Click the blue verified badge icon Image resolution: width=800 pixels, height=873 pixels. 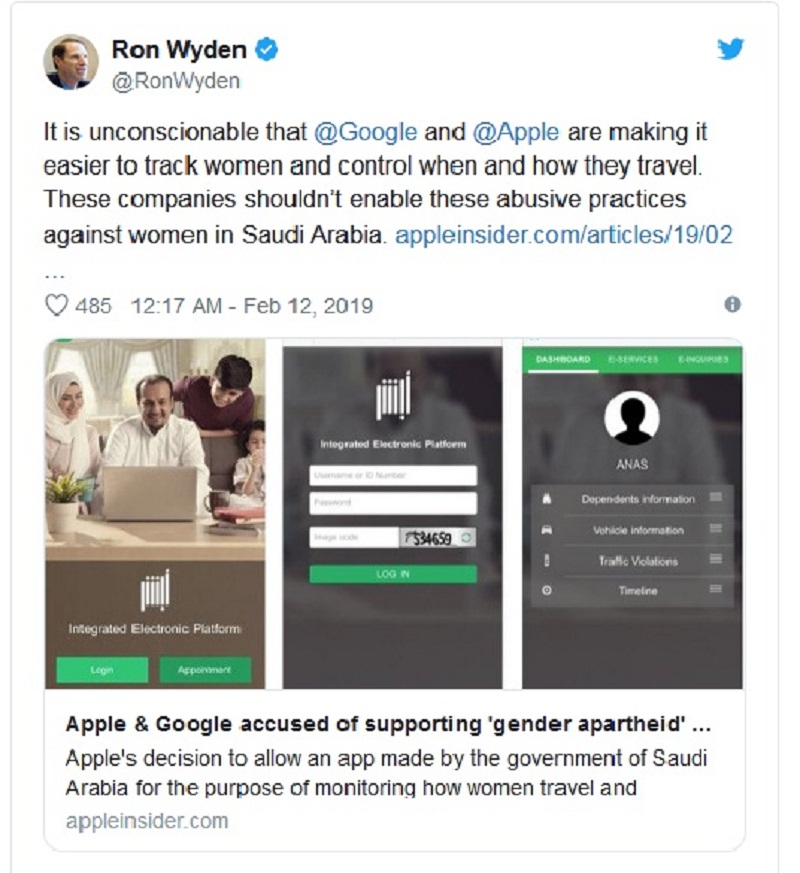267,49
